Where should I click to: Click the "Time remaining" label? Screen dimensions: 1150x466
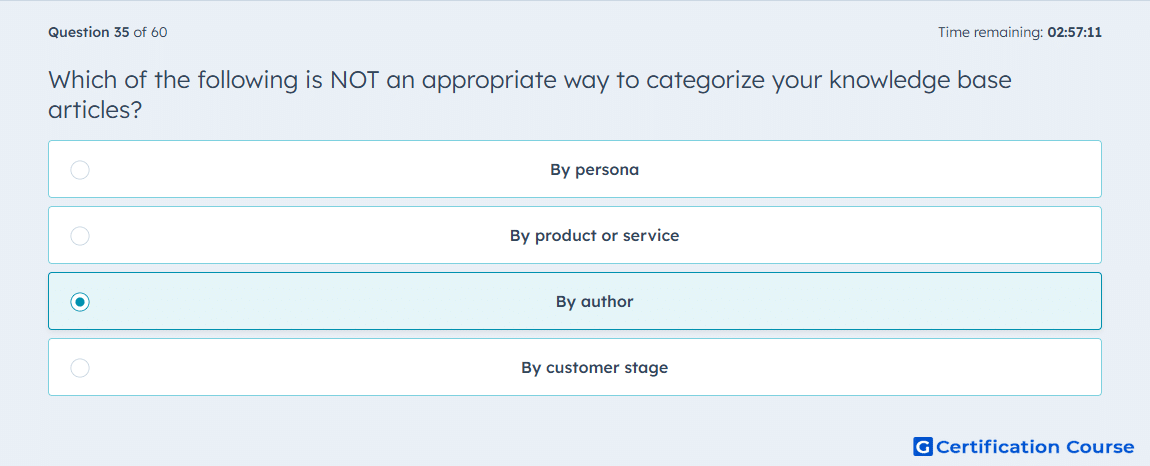click(x=991, y=32)
